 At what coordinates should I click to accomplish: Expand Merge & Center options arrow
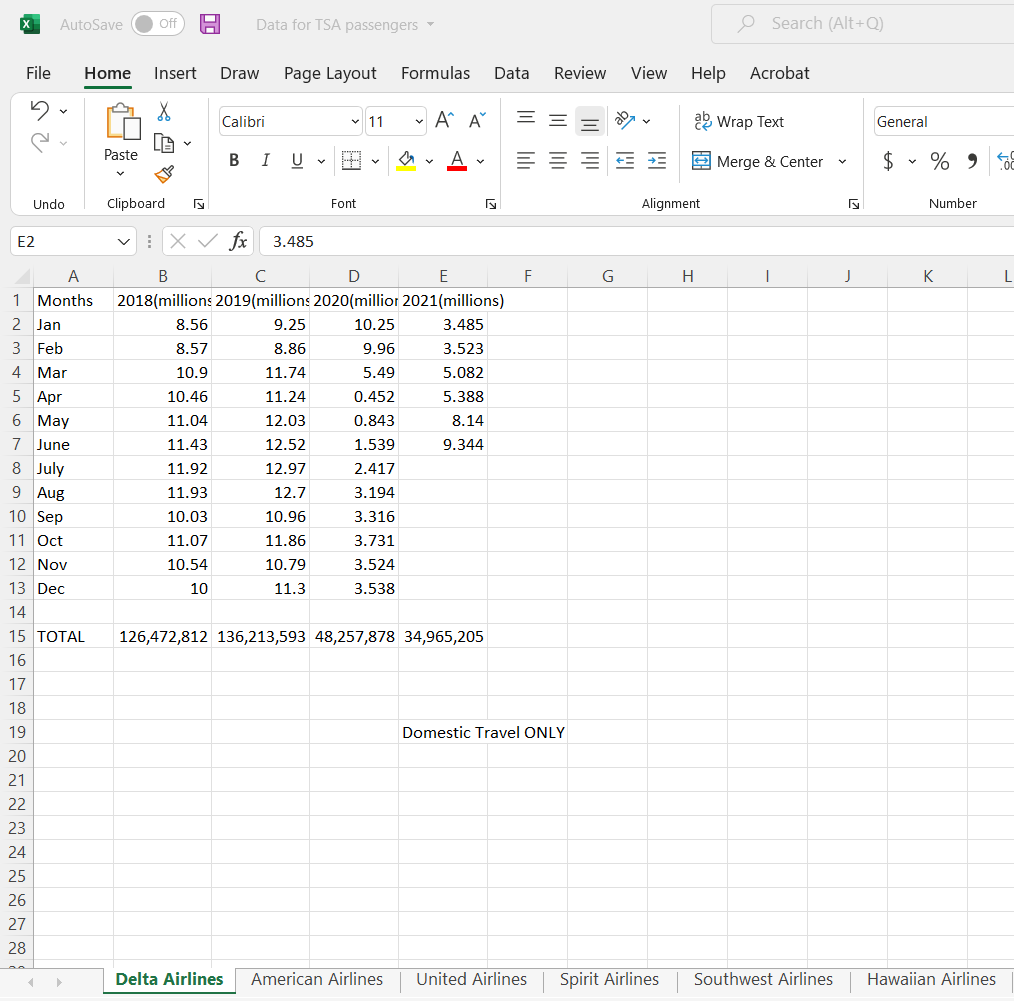[842, 161]
